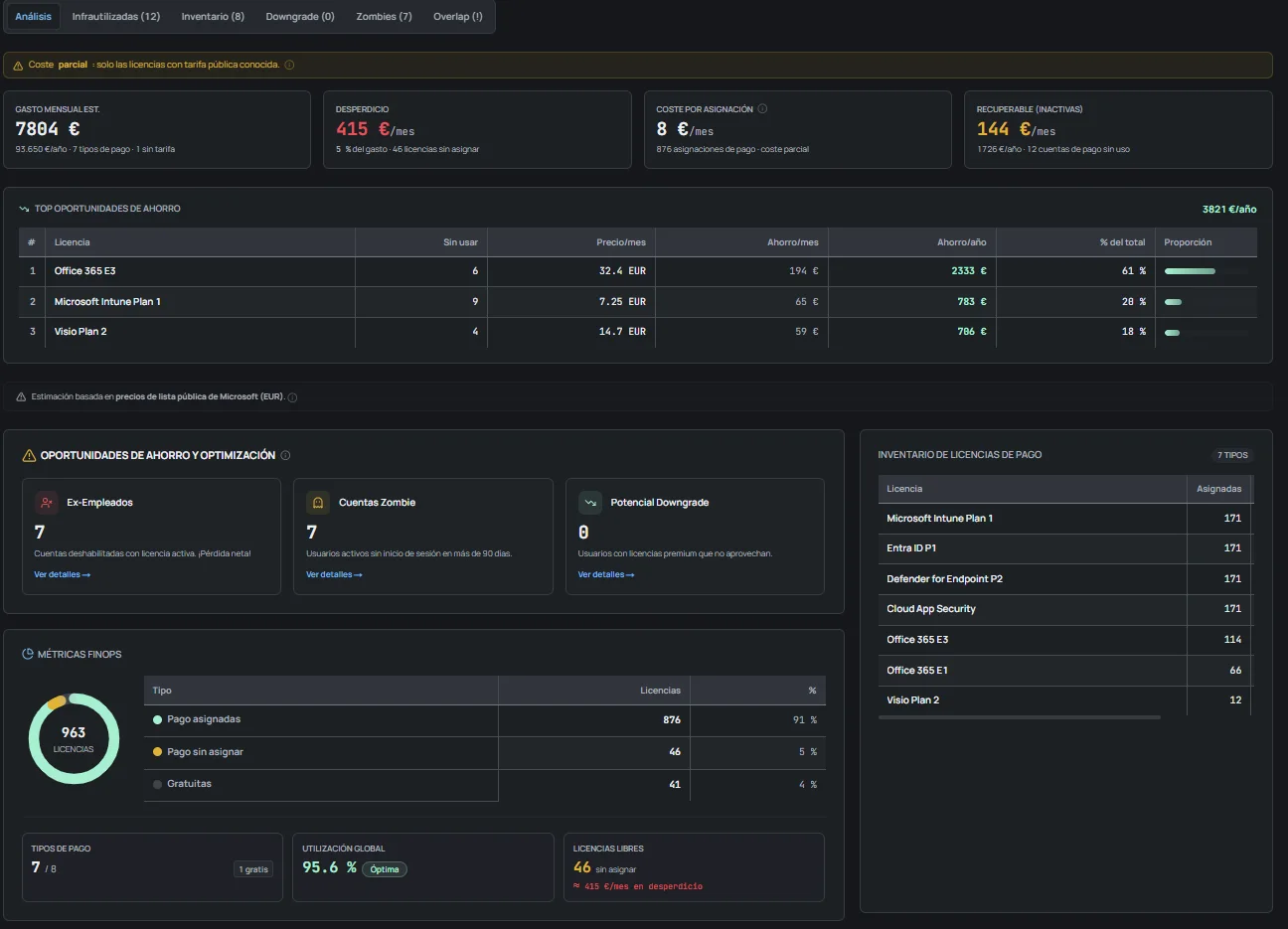Click the inventory table horizontal scrollbar
This screenshot has width=1288, height=929.
pos(1020,717)
